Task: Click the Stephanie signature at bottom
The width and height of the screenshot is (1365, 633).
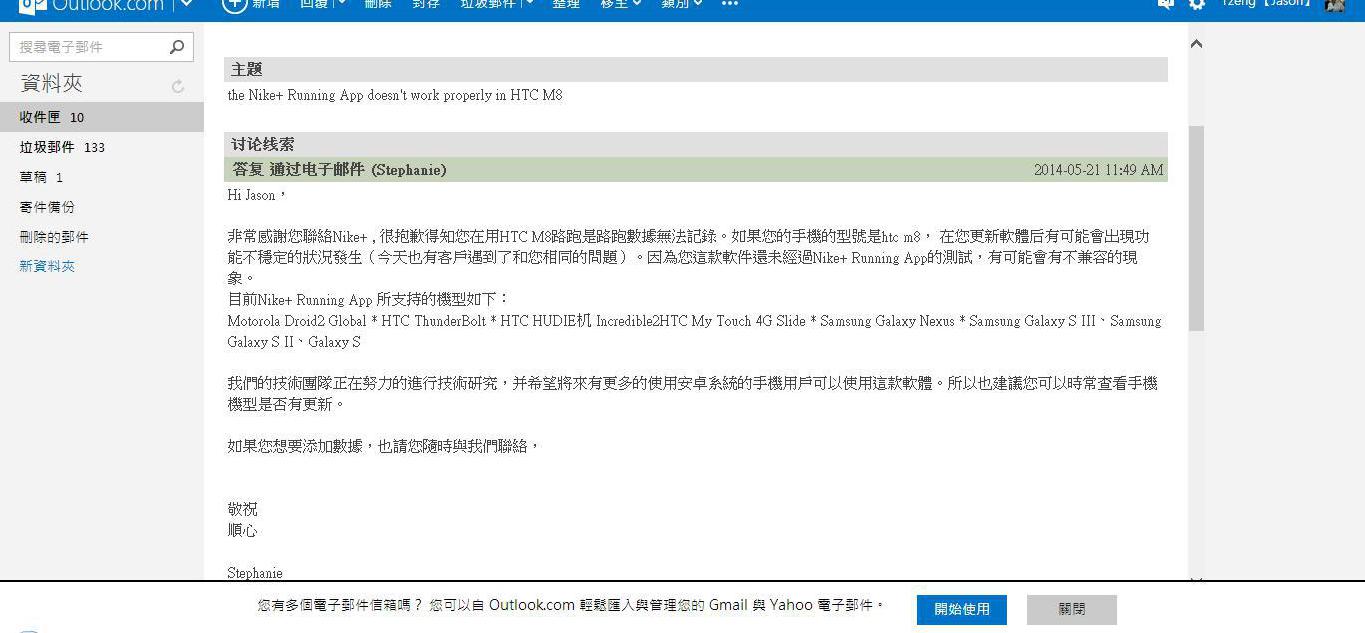Action: [x=255, y=573]
